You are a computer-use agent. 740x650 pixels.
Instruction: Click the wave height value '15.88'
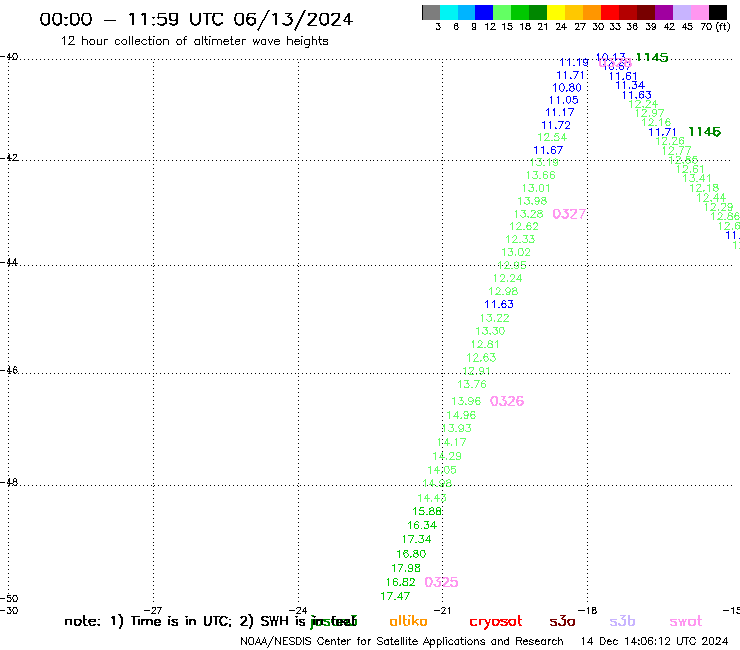(x=427, y=511)
